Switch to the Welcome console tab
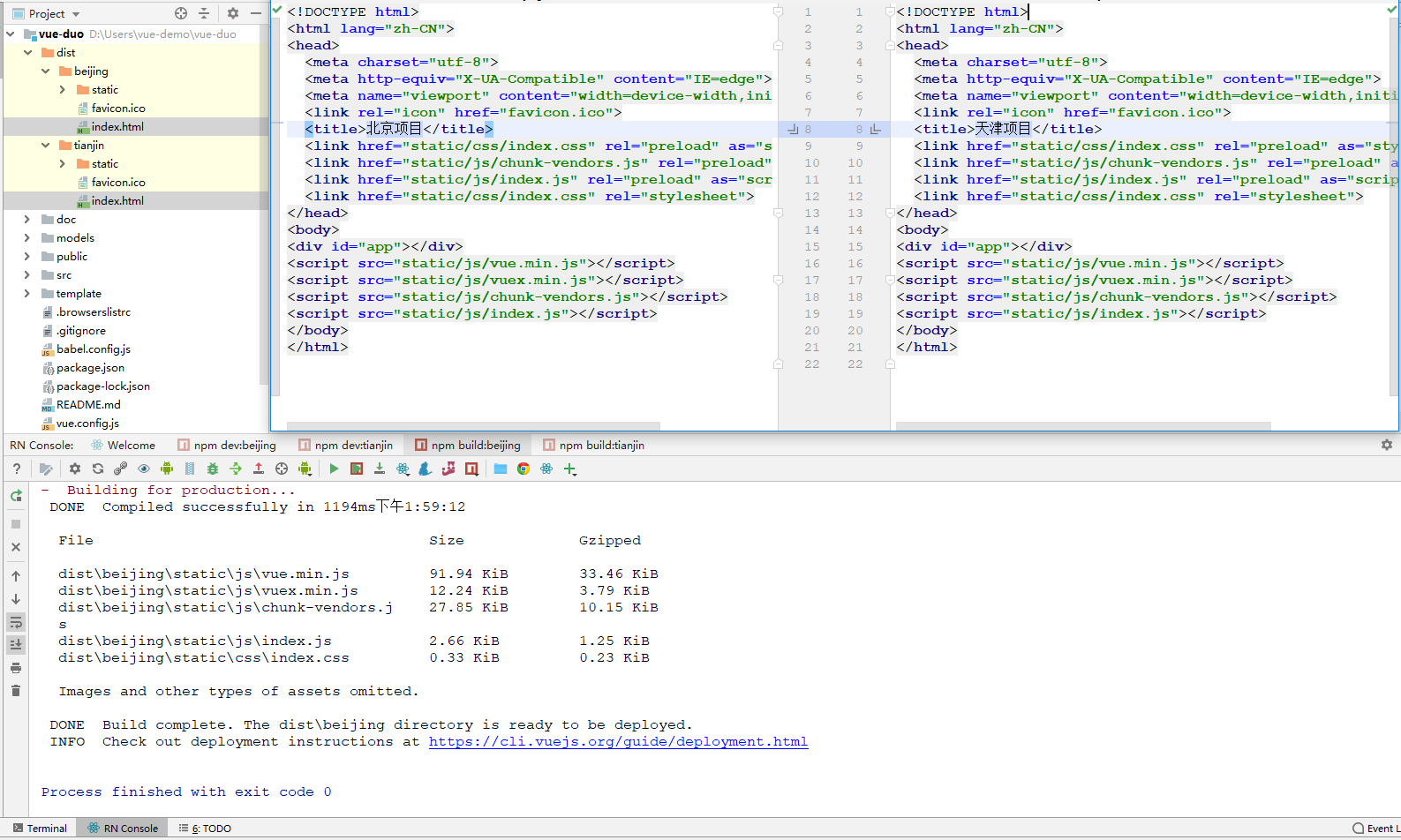 [x=123, y=446]
